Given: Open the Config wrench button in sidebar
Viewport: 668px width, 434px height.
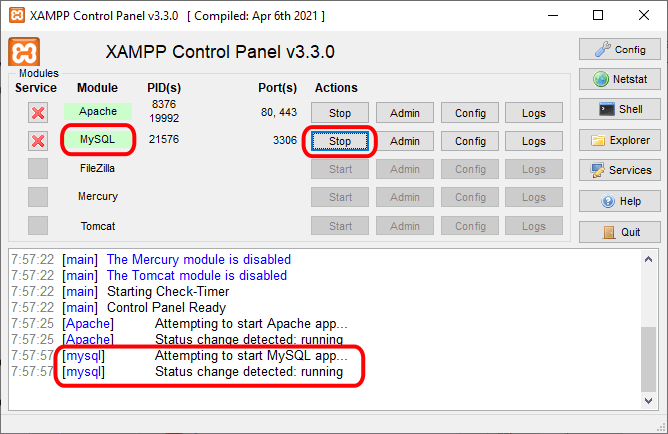Looking at the screenshot, I should coord(619,49).
